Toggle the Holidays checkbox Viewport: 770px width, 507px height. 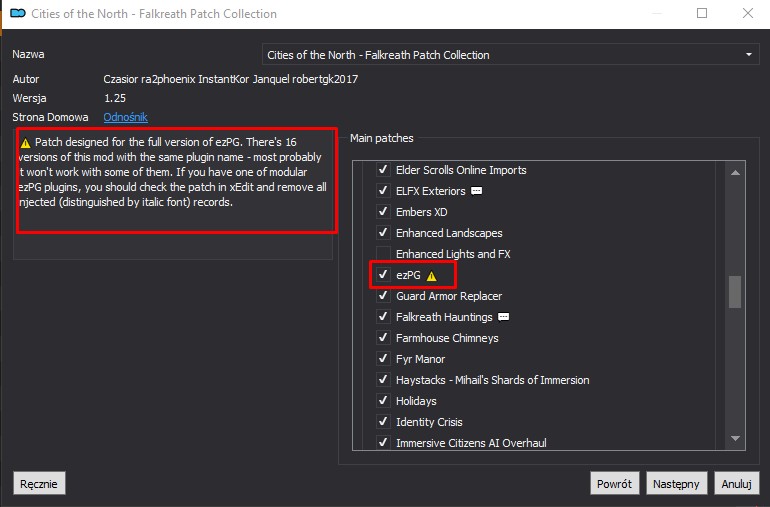point(383,400)
